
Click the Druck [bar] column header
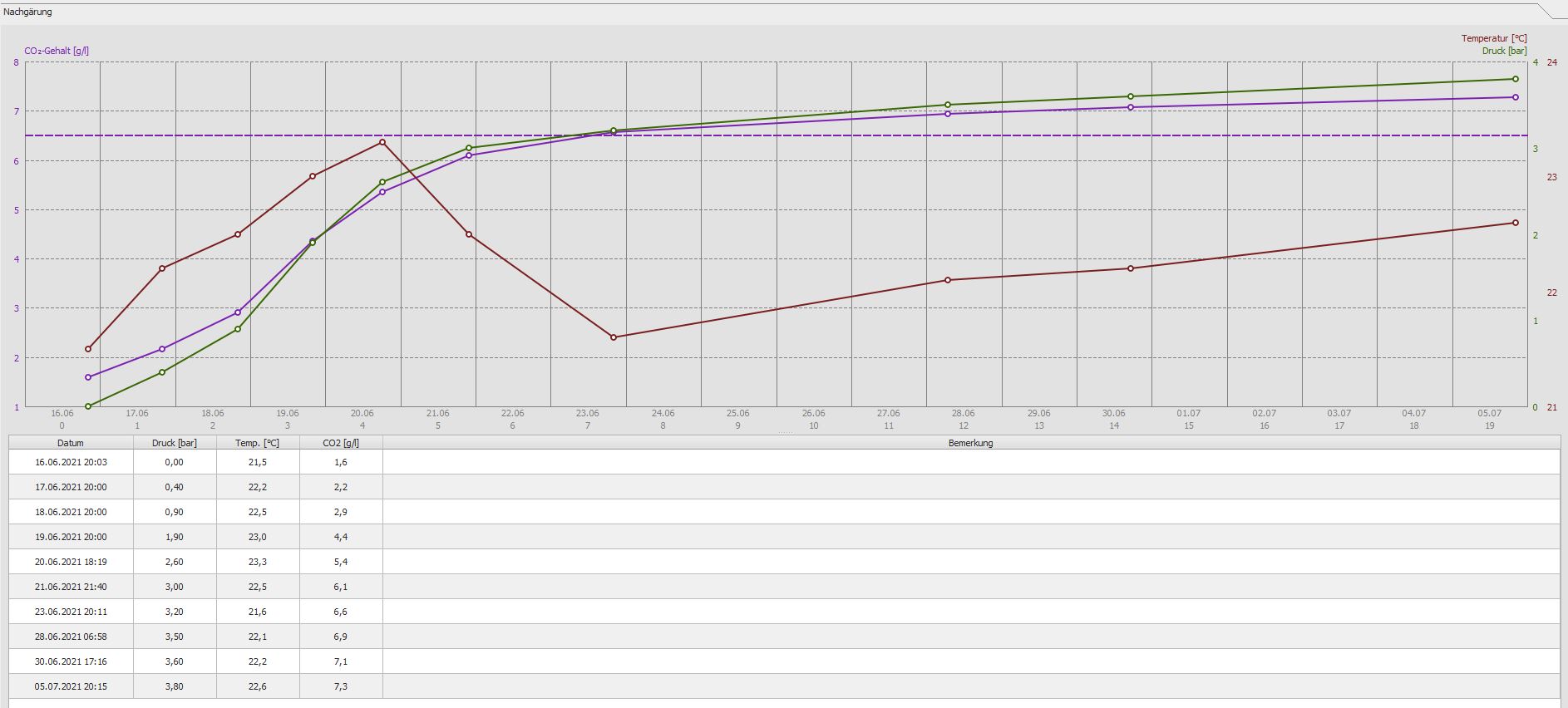pyautogui.click(x=175, y=443)
